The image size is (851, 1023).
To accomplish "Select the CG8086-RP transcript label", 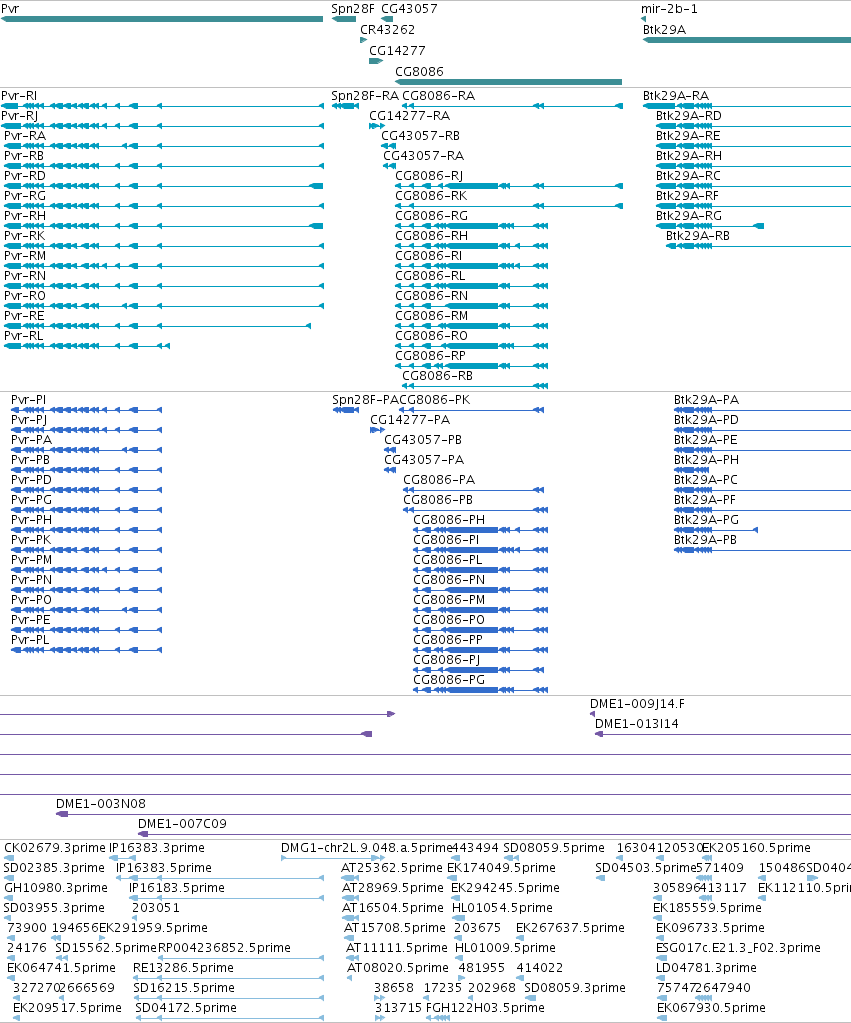I will click(431, 356).
